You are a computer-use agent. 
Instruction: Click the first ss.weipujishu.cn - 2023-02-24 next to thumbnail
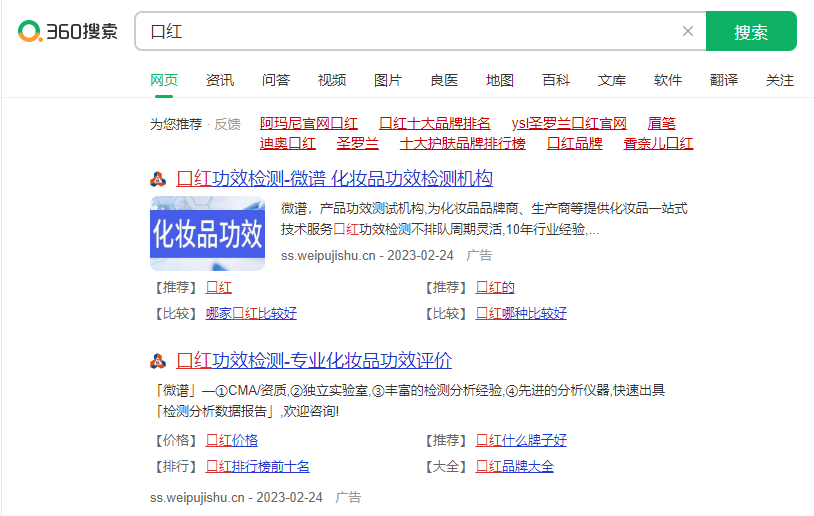pyautogui.click(x=367, y=255)
